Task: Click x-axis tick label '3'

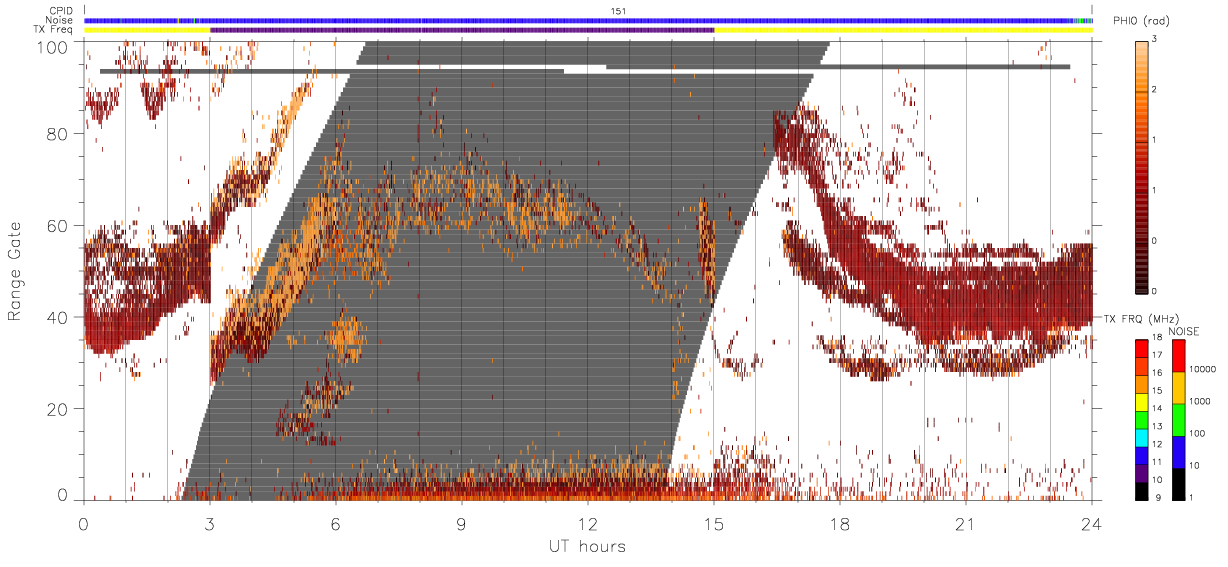Action: point(210,524)
